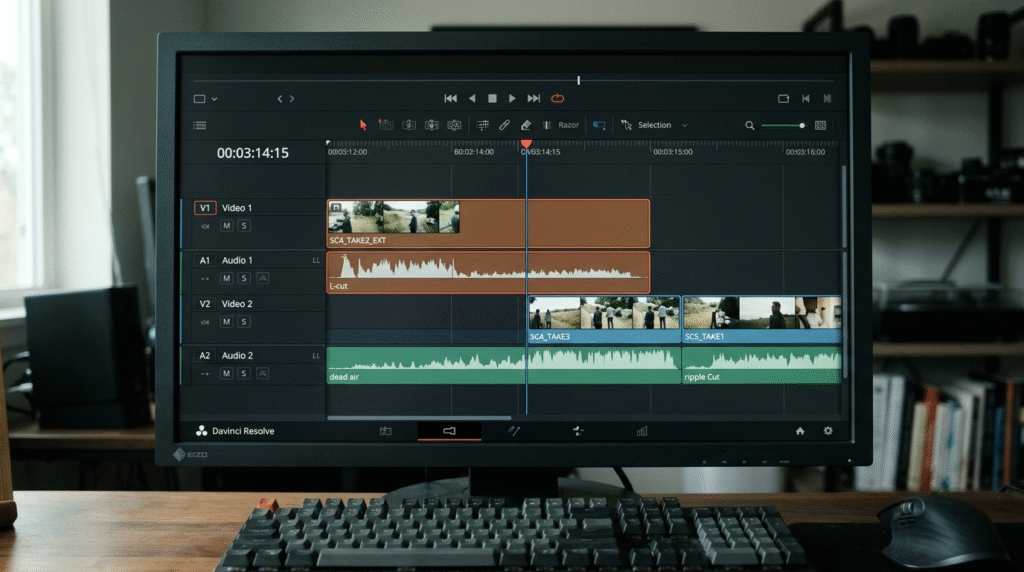Mute the Video 2 track
The width and height of the screenshot is (1024, 572).
coord(227,322)
